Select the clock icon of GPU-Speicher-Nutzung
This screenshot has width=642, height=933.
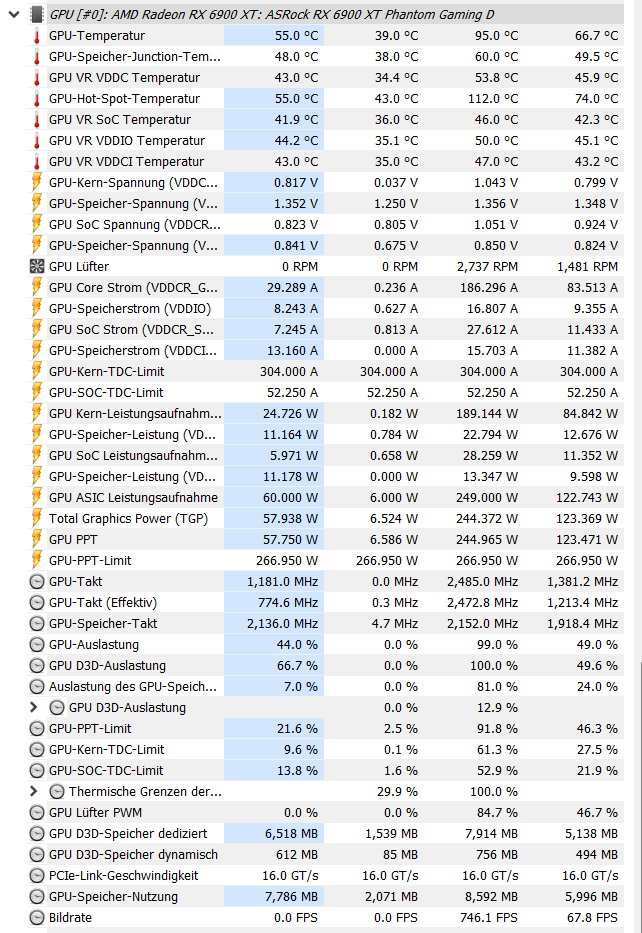(37, 897)
